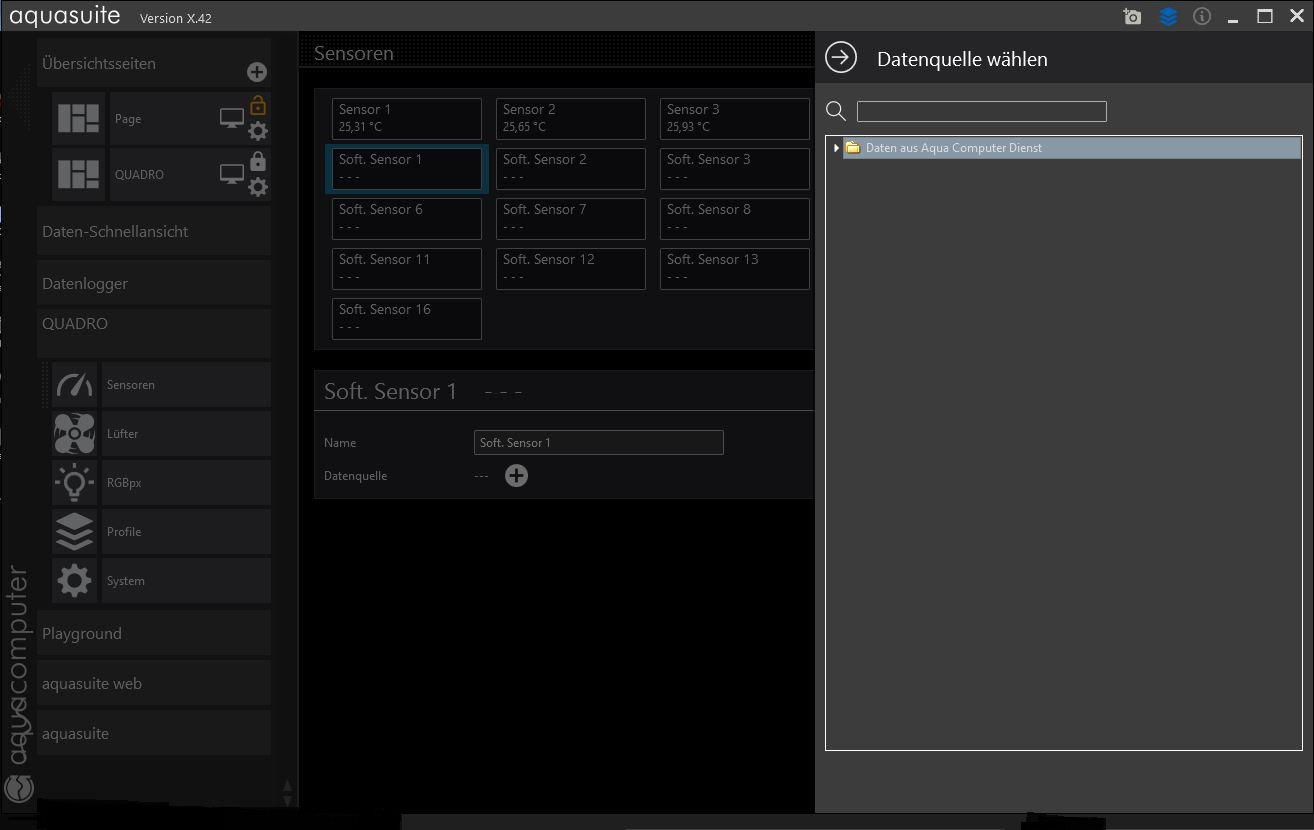This screenshot has width=1314, height=830.
Task: Click the screenshot camera icon in title bar
Action: pos(1132,17)
